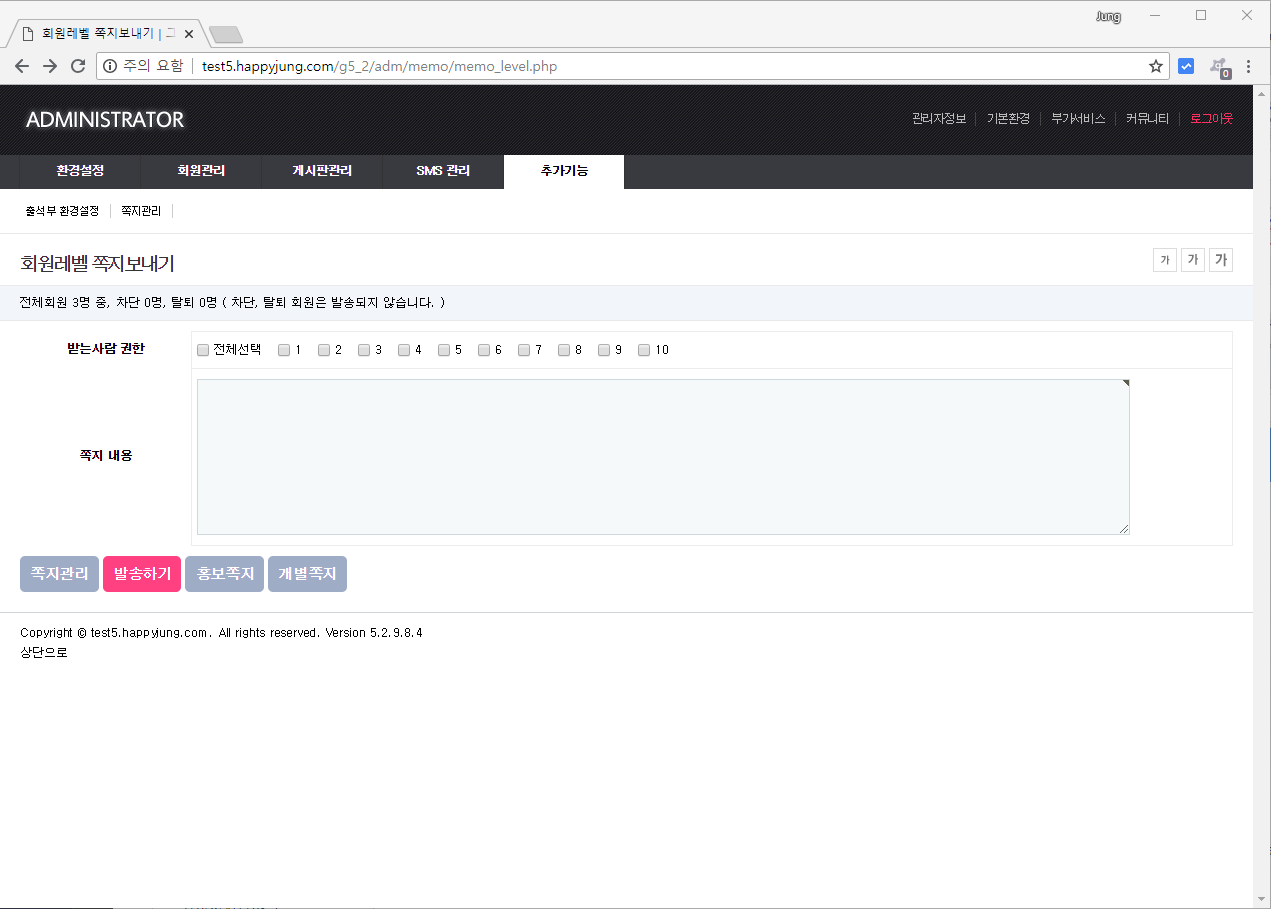This screenshot has width=1271, height=909.
Task: Bookmark page with the star icon
Action: (x=1155, y=67)
